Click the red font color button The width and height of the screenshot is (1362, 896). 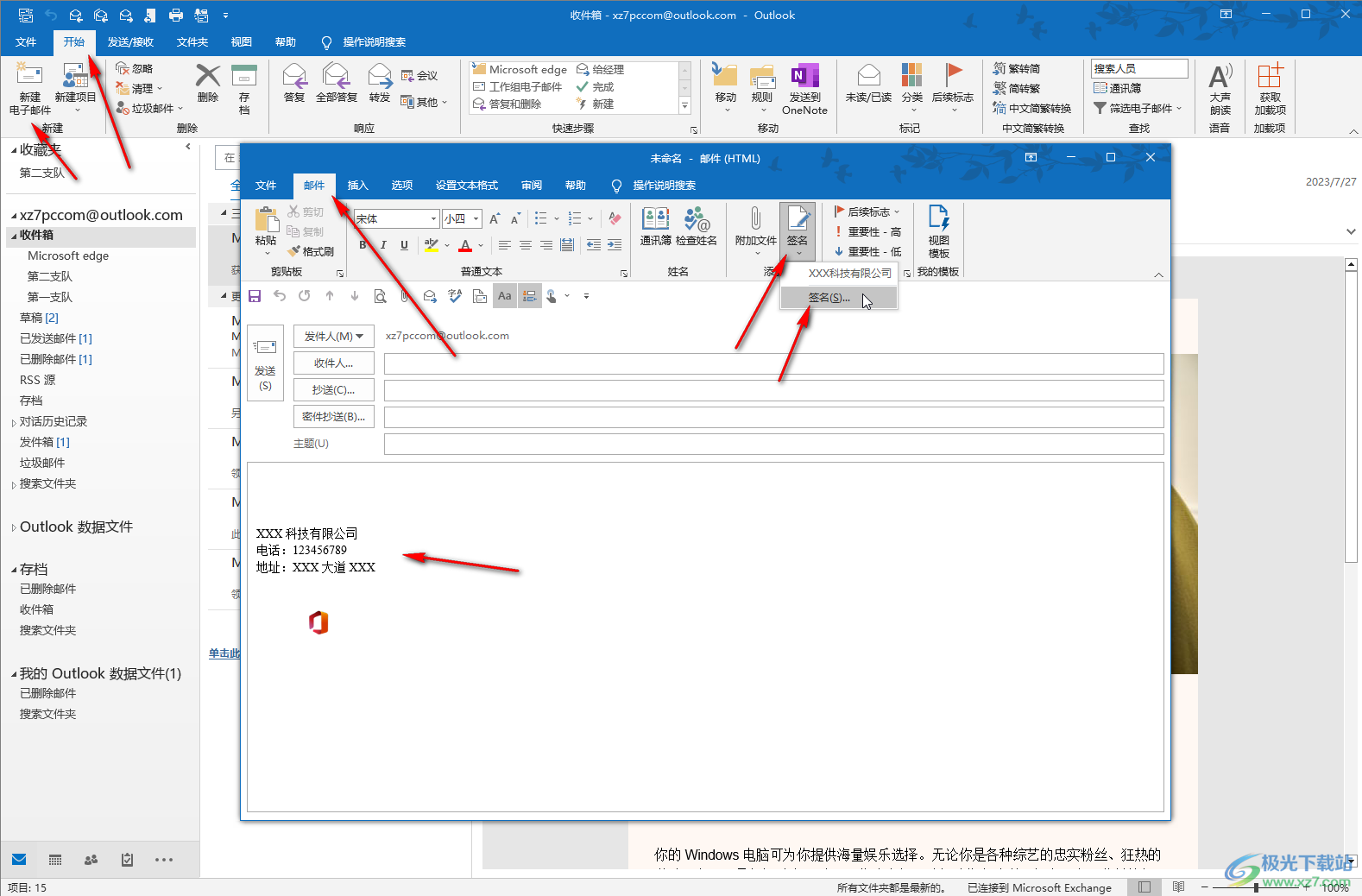[465, 245]
